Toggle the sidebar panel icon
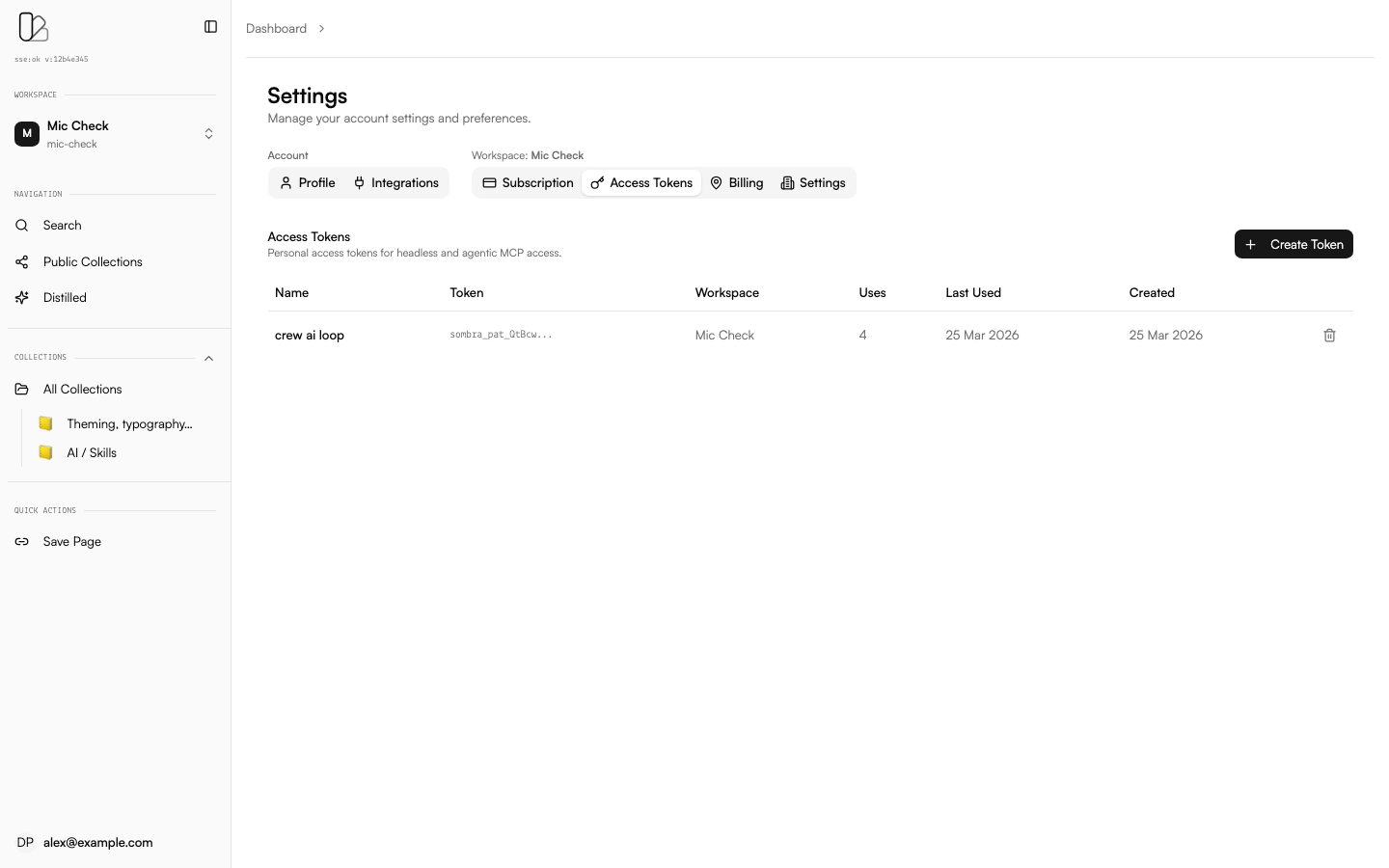1389x868 pixels. point(210,26)
